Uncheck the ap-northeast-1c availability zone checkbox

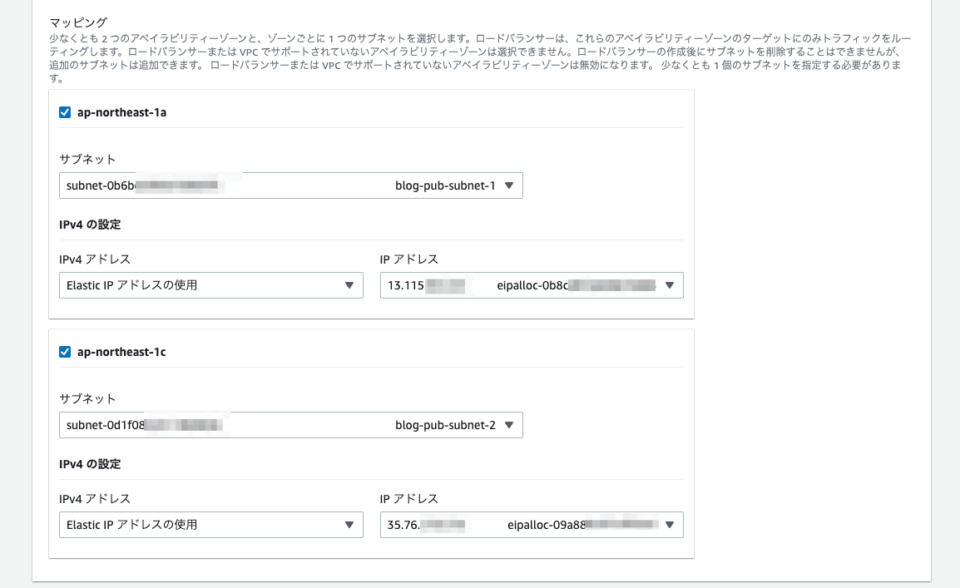pos(65,352)
